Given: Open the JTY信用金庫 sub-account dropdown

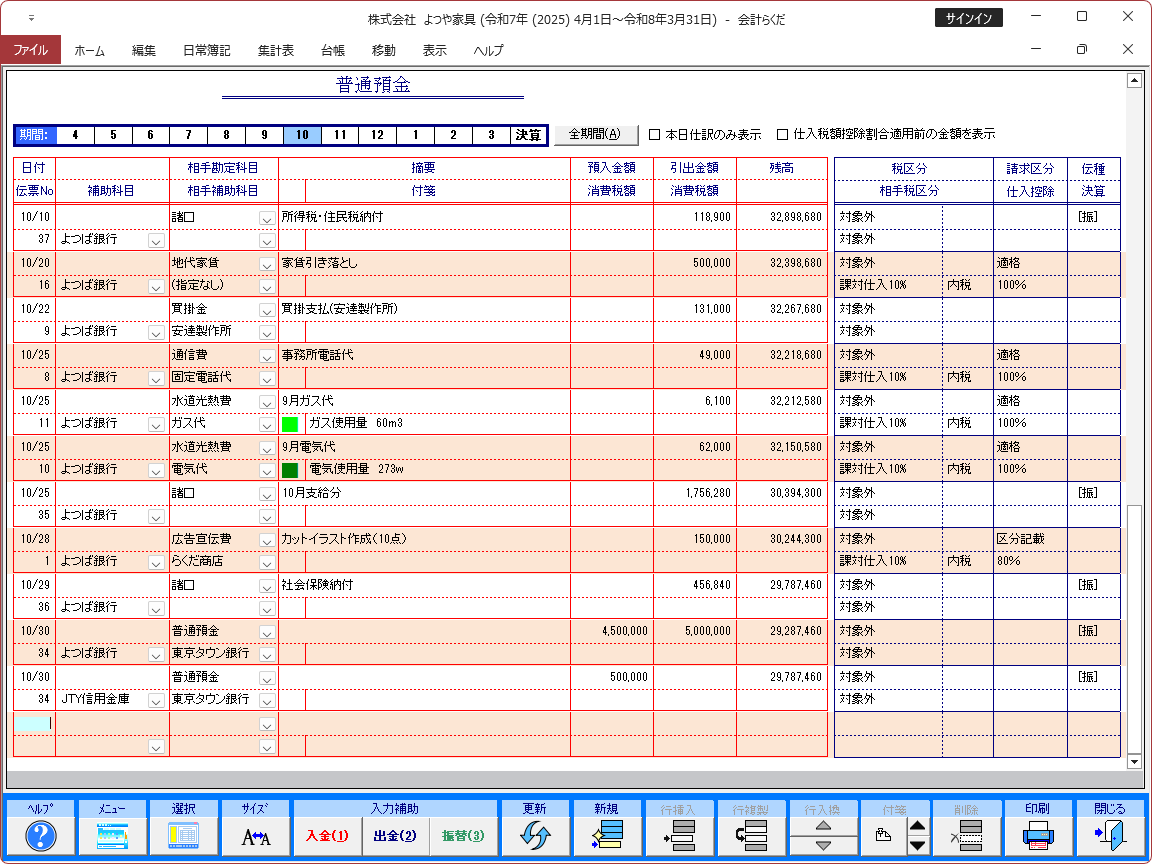Looking at the screenshot, I should tap(155, 700).
